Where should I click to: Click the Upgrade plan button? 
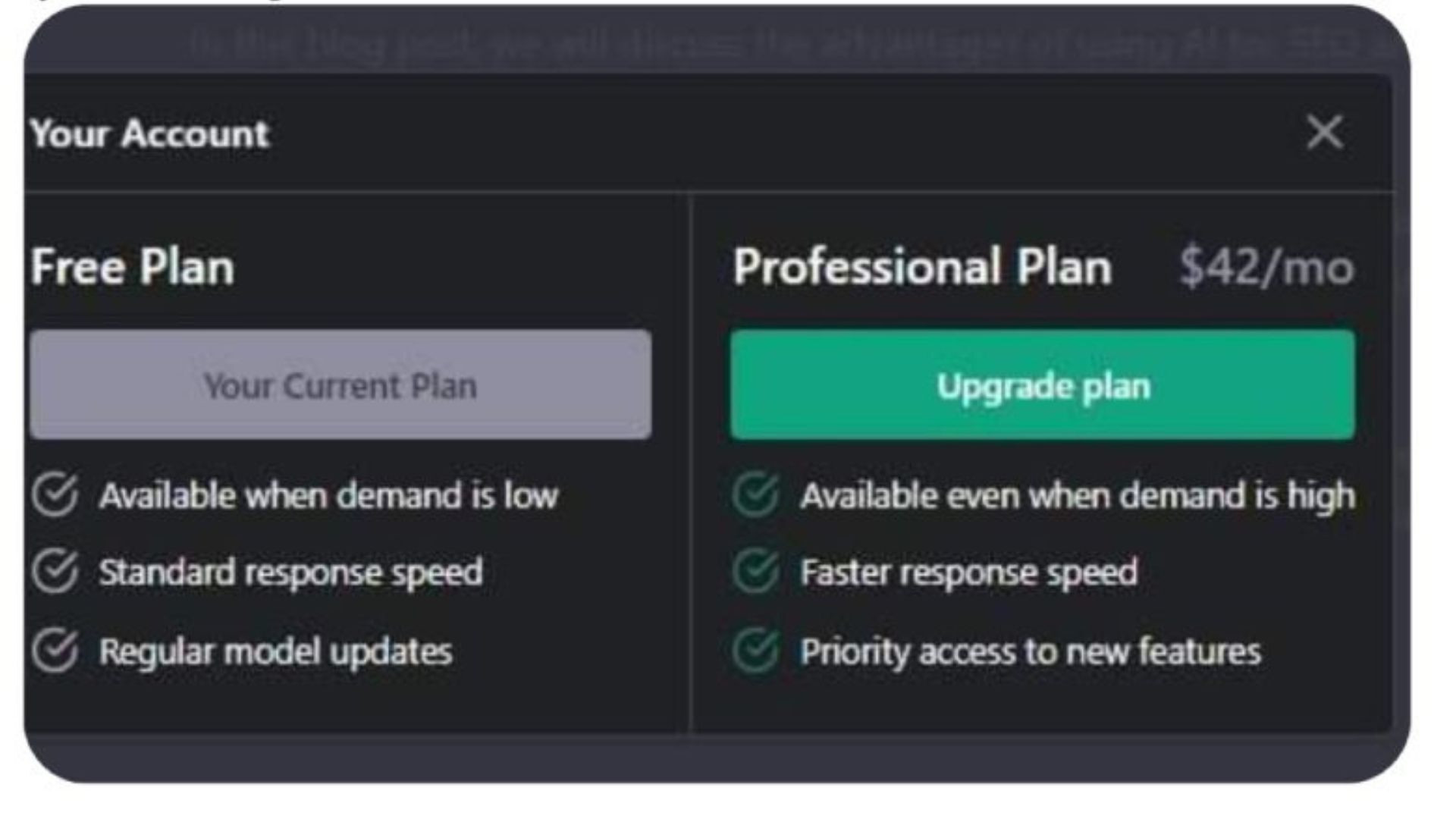point(1043,384)
